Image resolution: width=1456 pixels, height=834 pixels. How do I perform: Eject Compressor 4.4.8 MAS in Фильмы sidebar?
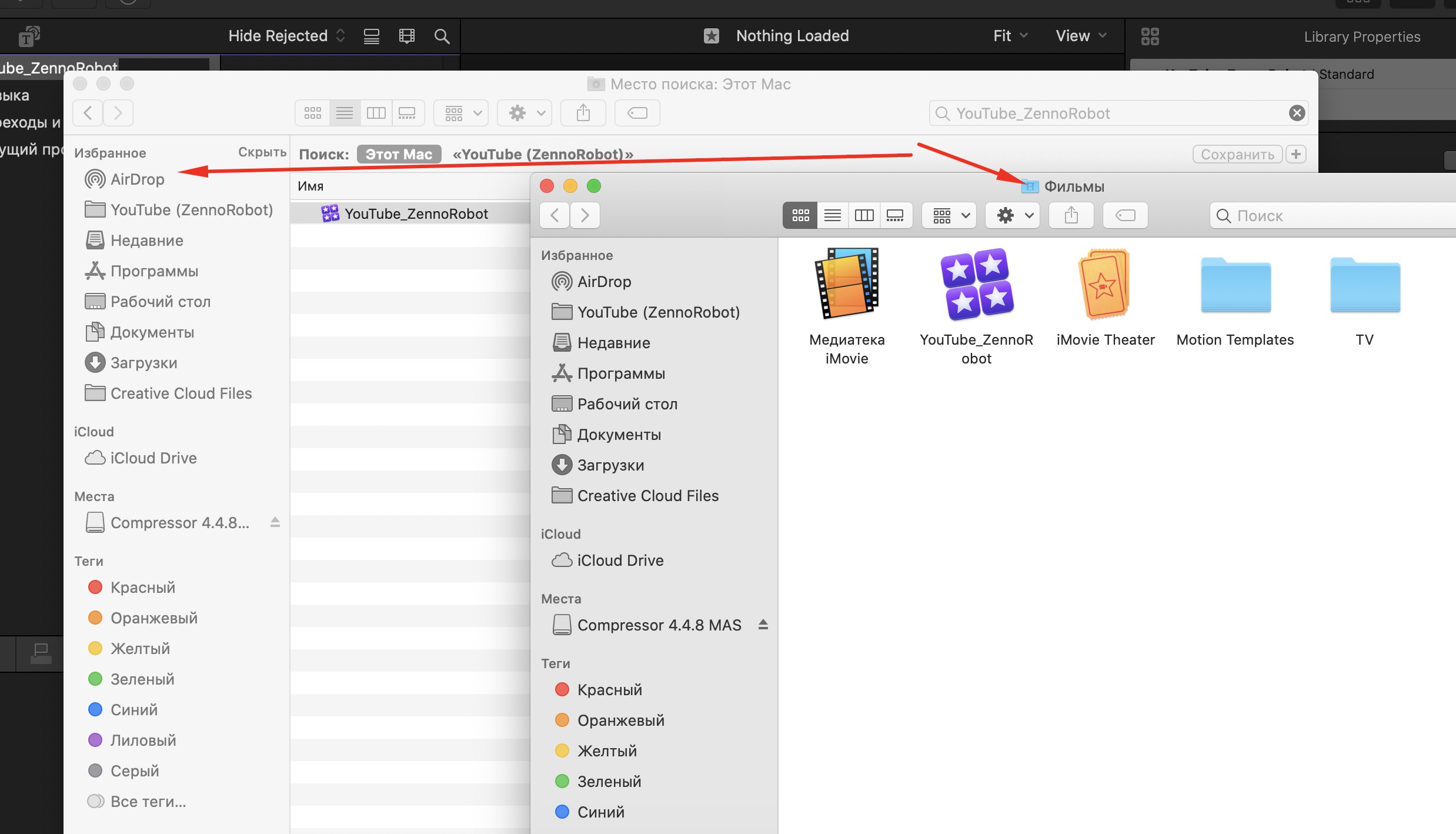[x=763, y=624]
